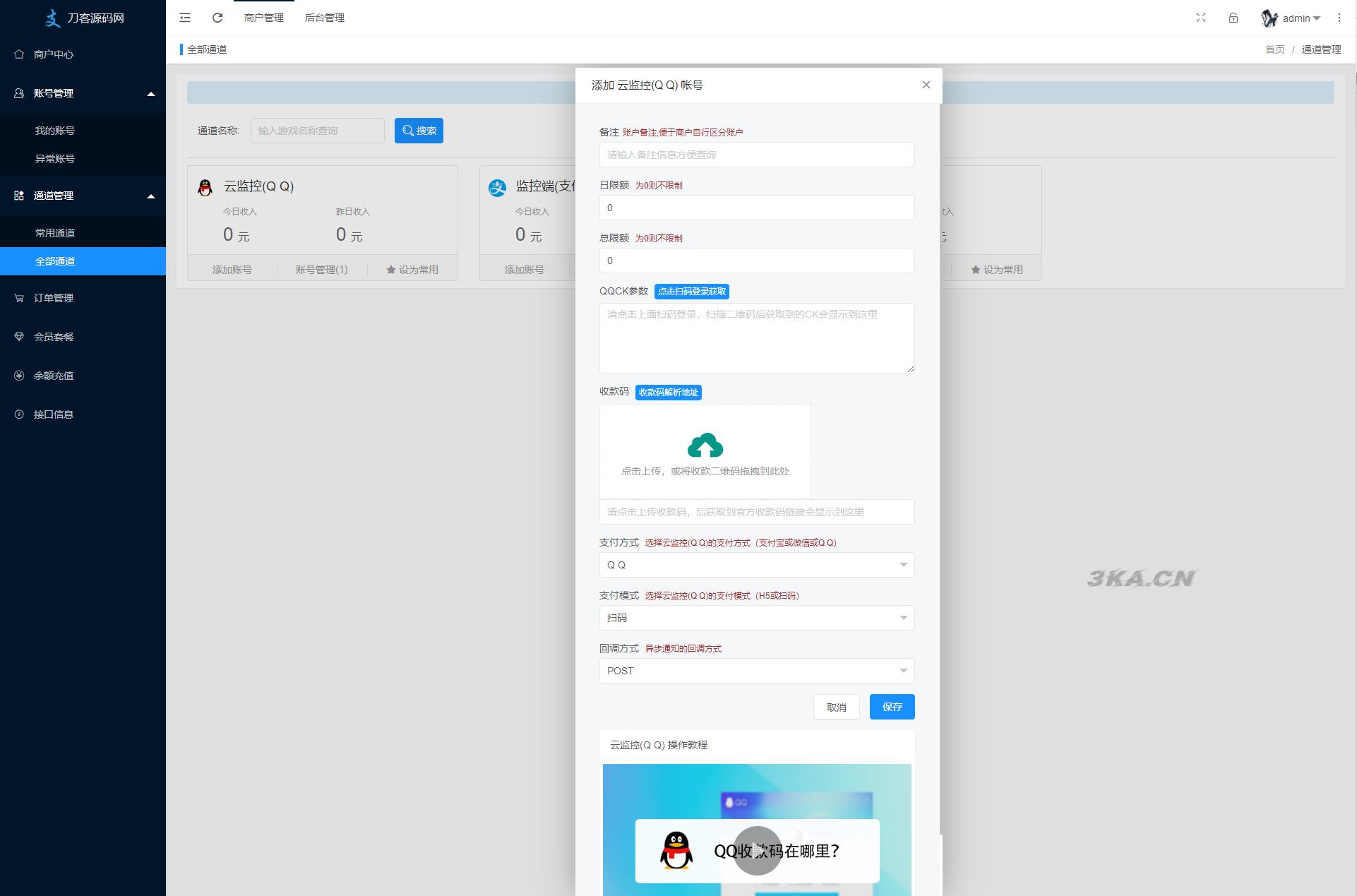Click the refresh/reload icon in toolbar
Screen dimensions: 1357x896
click(x=218, y=18)
